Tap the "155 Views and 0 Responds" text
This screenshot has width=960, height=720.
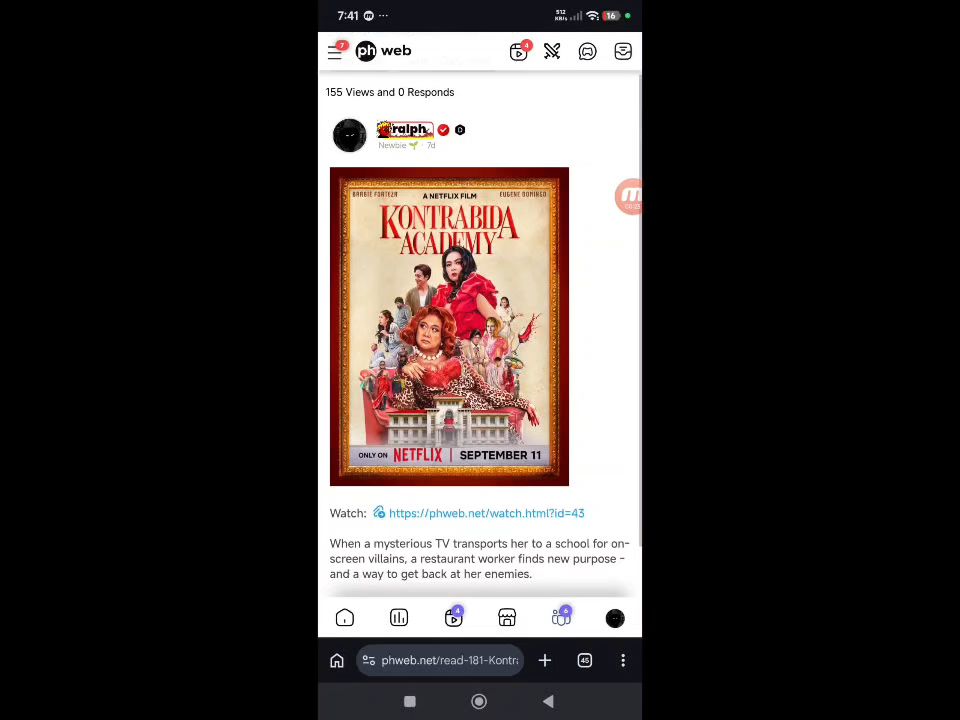point(390,92)
